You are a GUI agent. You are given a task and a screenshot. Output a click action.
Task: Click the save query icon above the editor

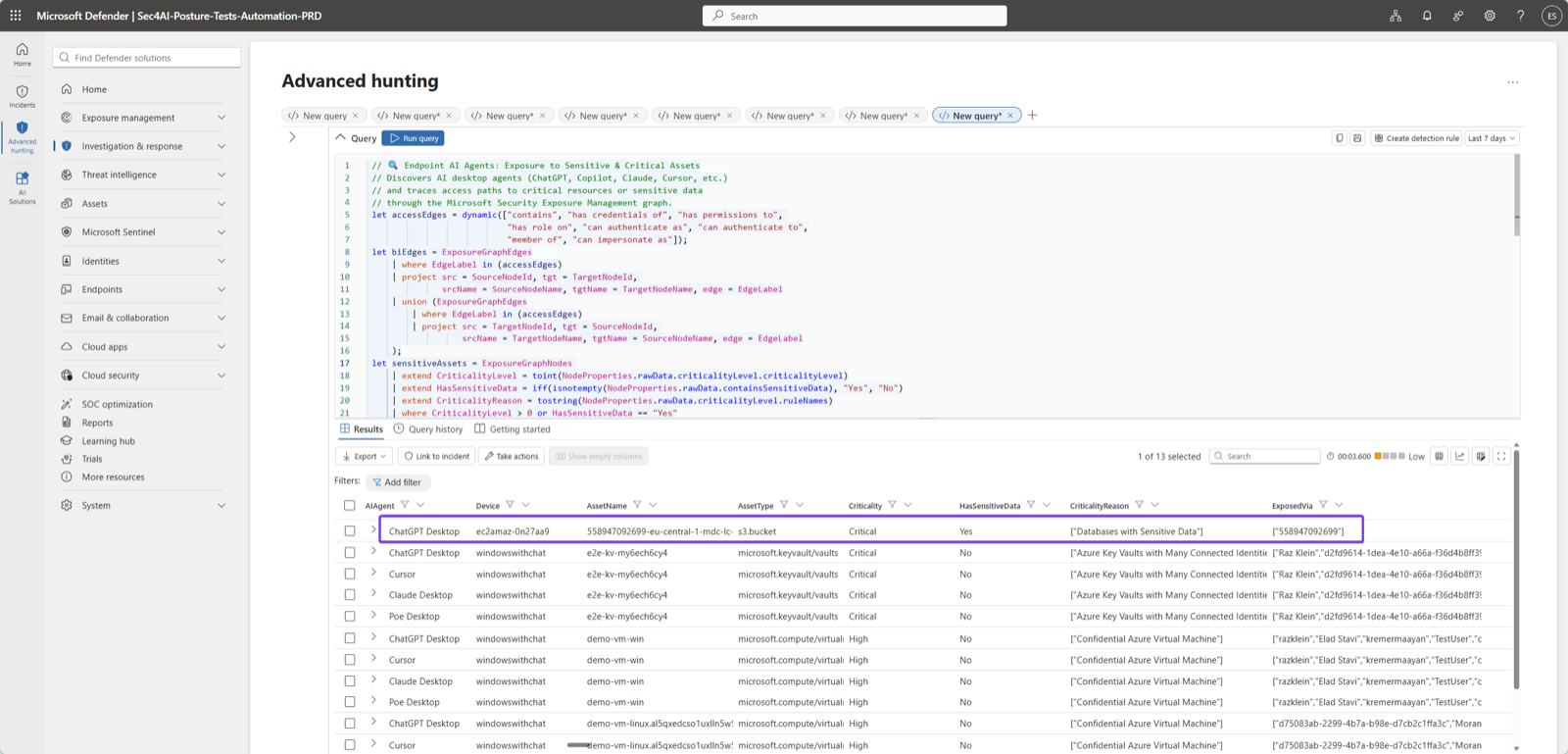coord(1357,138)
